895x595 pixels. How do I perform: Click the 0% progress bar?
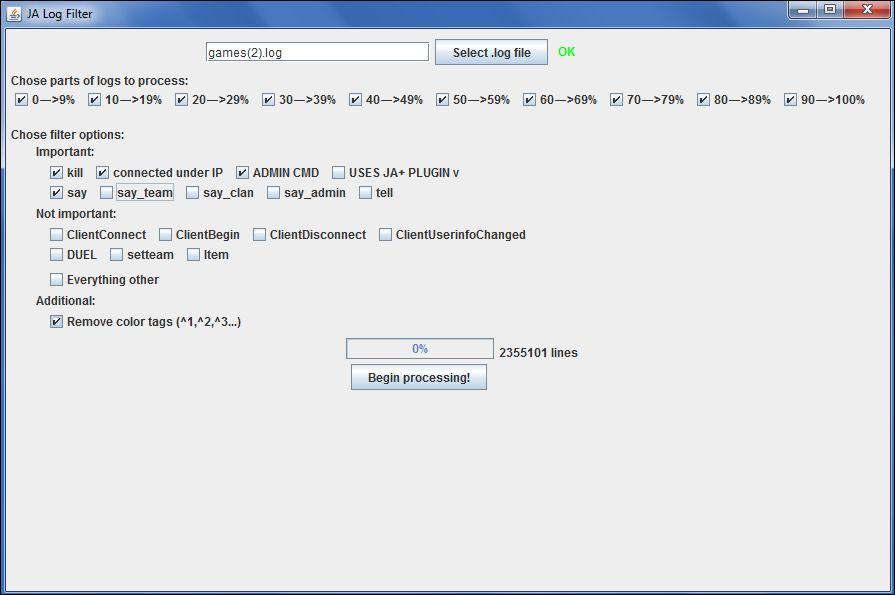click(x=419, y=349)
